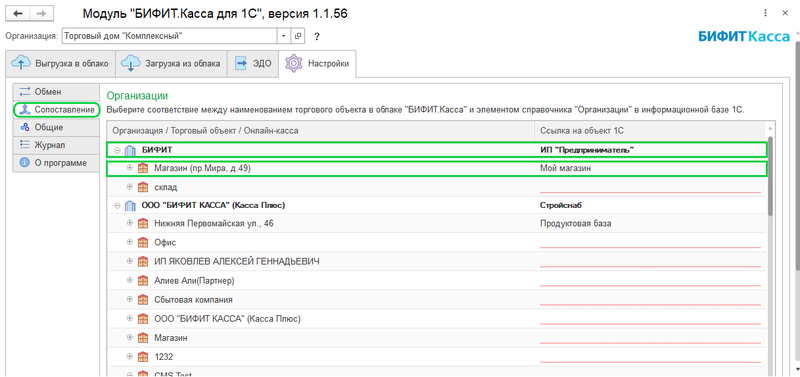
Task: Click empty 1C link field for склад
Action: click(x=650, y=187)
